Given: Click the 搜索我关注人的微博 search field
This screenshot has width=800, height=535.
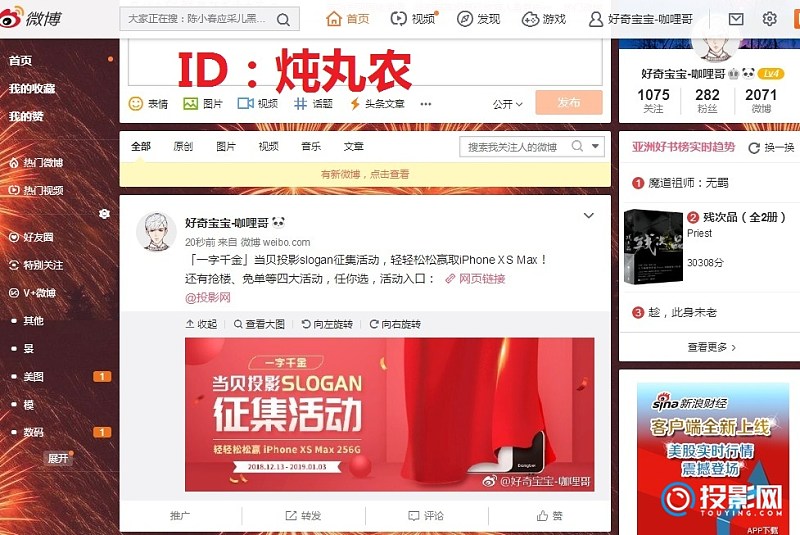Looking at the screenshot, I should click(514, 147).
